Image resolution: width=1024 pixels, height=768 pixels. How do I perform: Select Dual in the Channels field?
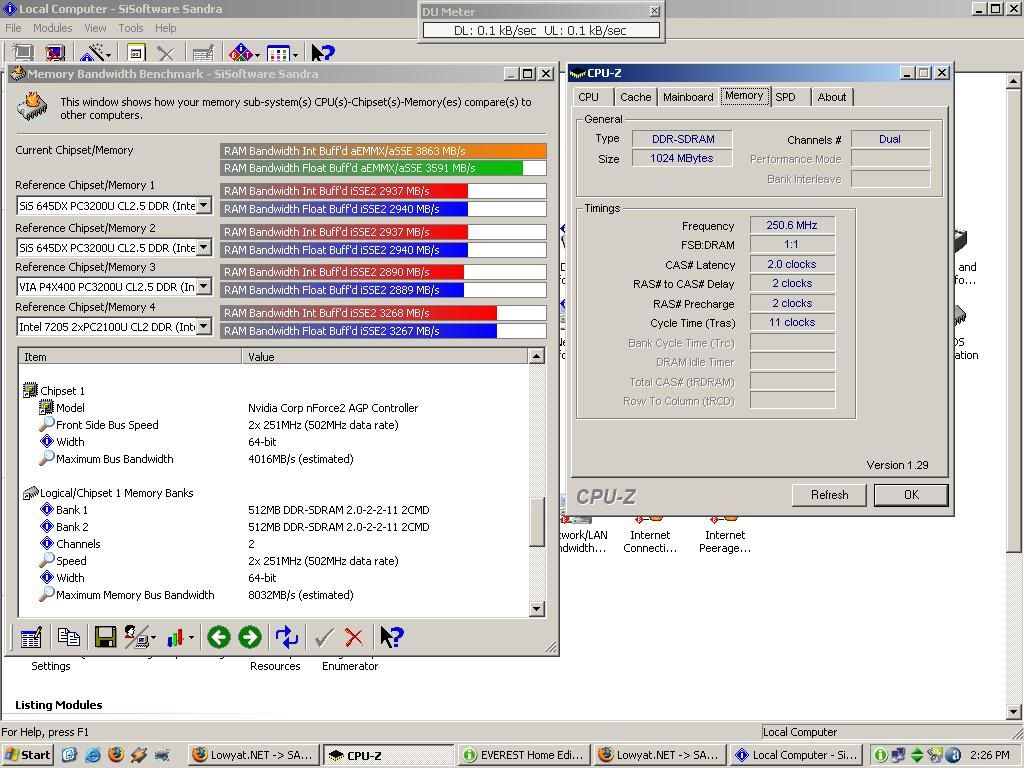(x=889, y=139)
